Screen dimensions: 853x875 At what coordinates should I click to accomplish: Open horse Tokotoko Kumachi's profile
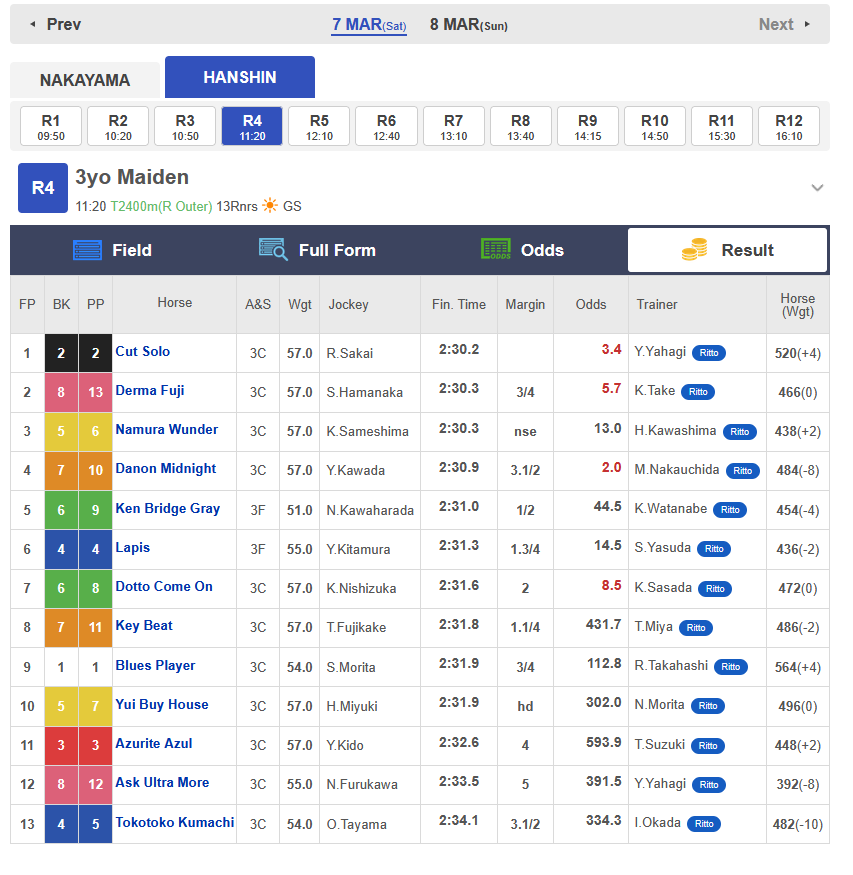coord(175,823)
